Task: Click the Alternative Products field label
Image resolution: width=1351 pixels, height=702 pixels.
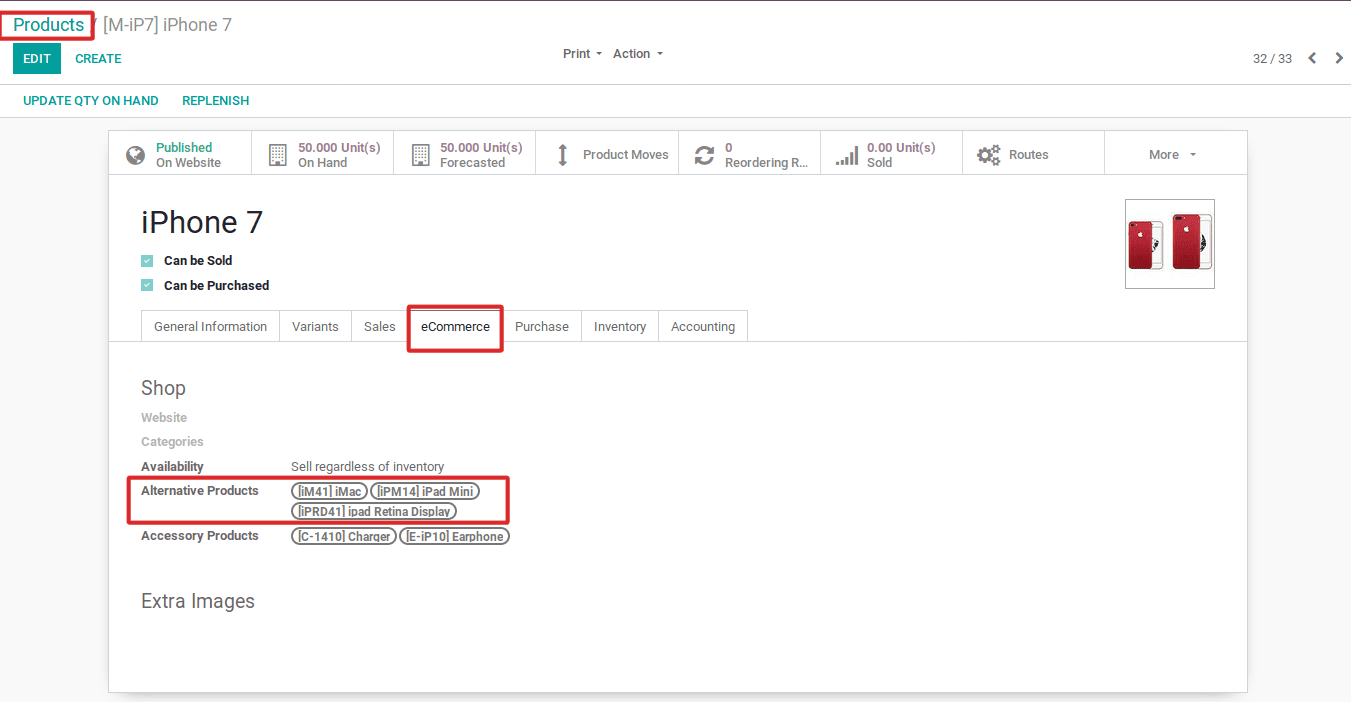Action: [x=200, y=491]
